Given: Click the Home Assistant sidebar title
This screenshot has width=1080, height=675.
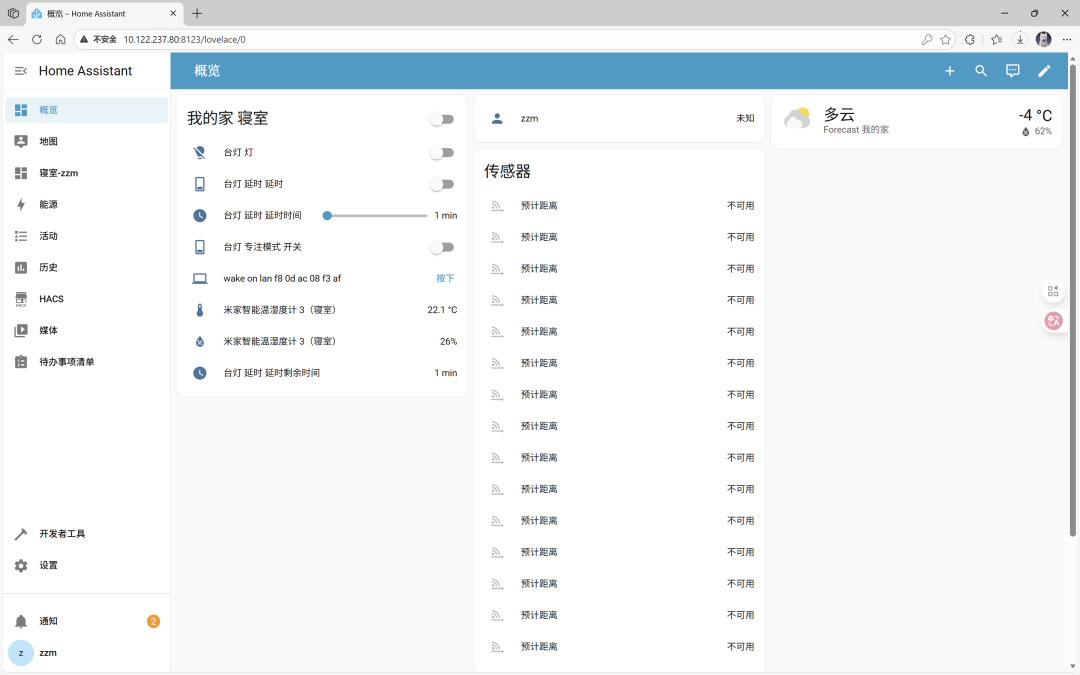Looking at the screenshot, I should [85, 71].
